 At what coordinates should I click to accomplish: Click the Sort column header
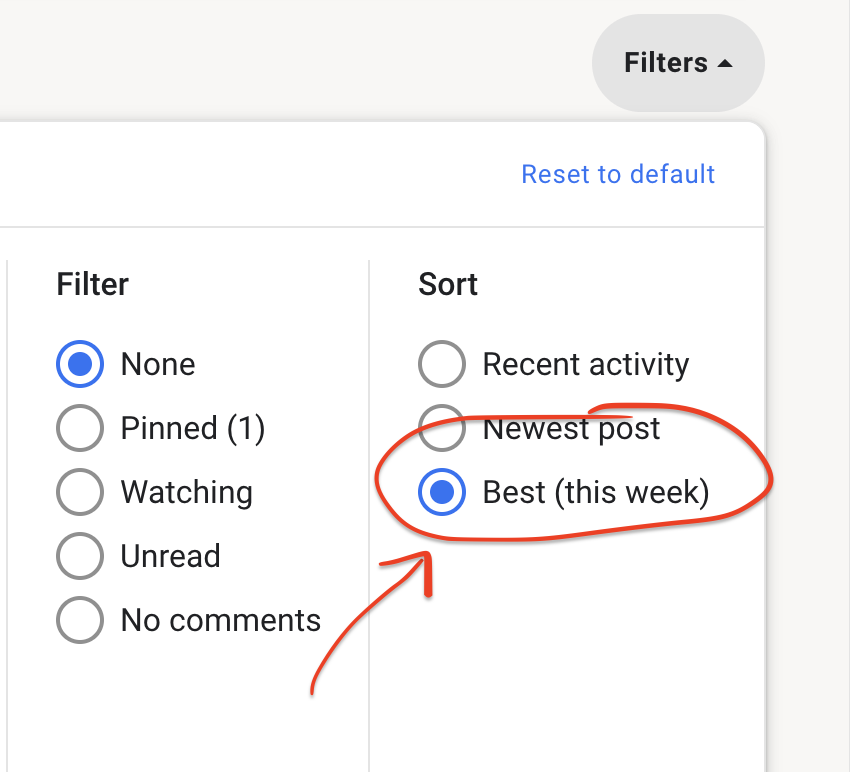(447, 284)
